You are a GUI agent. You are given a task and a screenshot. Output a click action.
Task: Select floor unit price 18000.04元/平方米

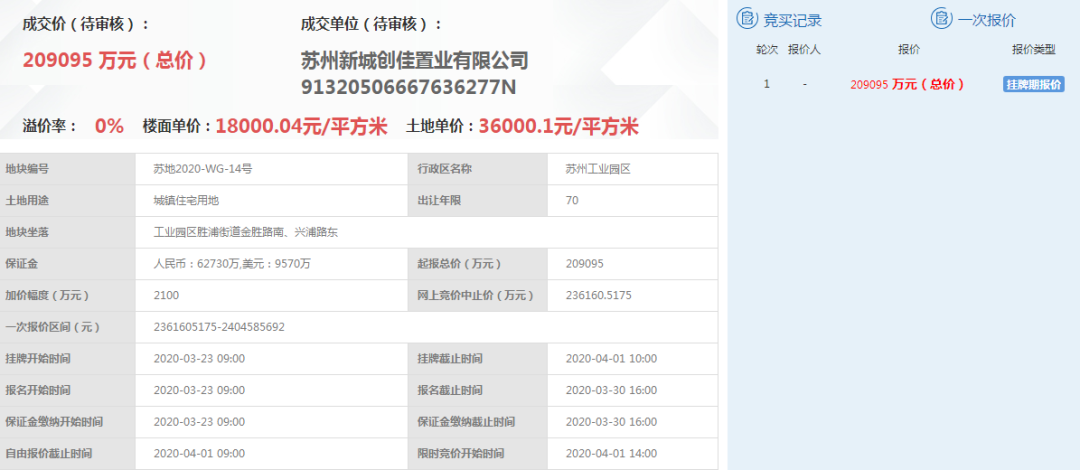(301, 126)
